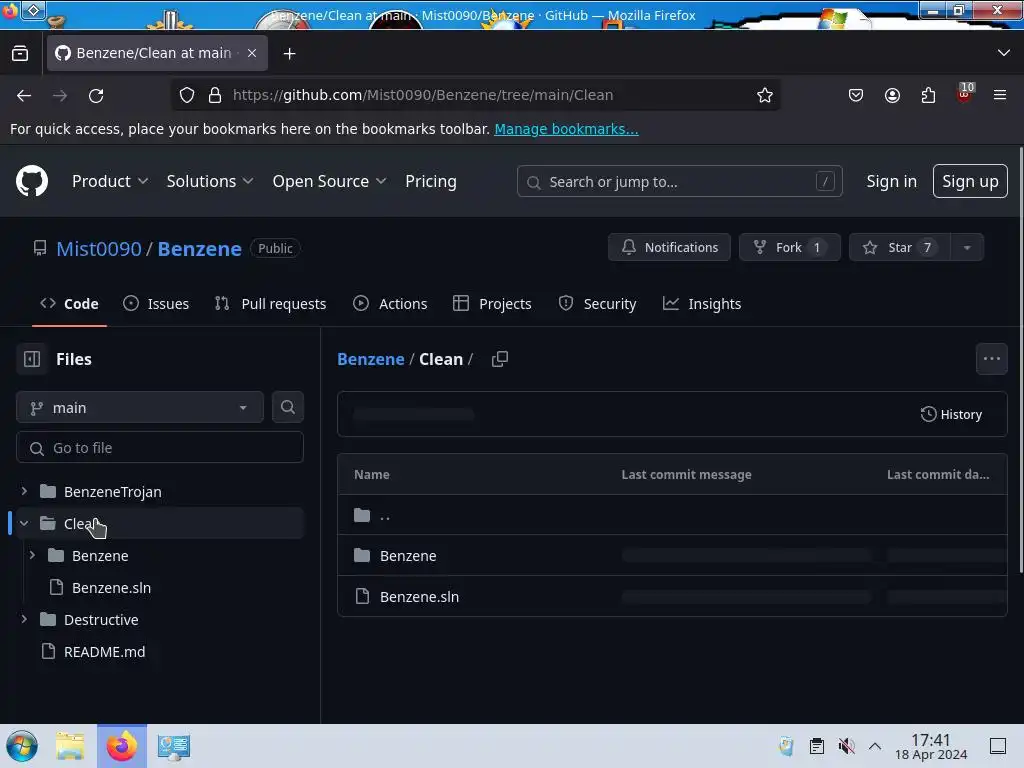
Task: Expand the Benzene subfolder chevron in tree
Action: click(32, 555)
